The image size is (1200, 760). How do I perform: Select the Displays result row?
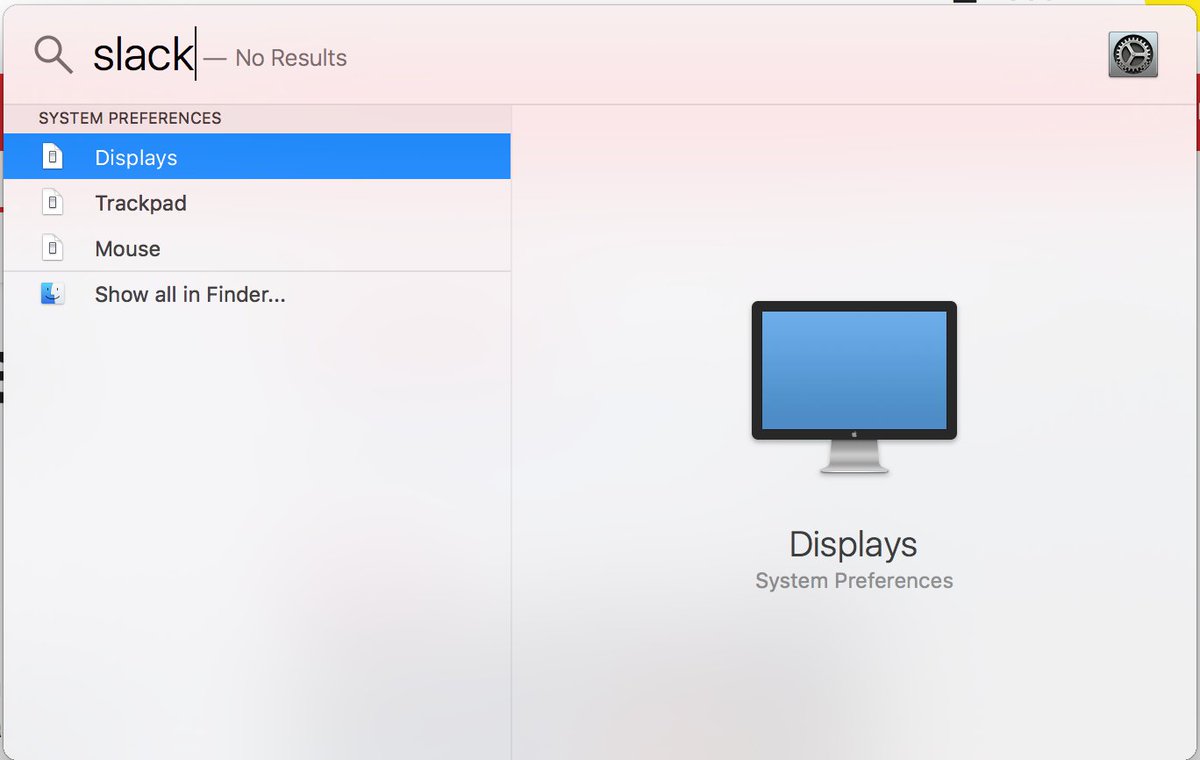click(x=257, y=157)
